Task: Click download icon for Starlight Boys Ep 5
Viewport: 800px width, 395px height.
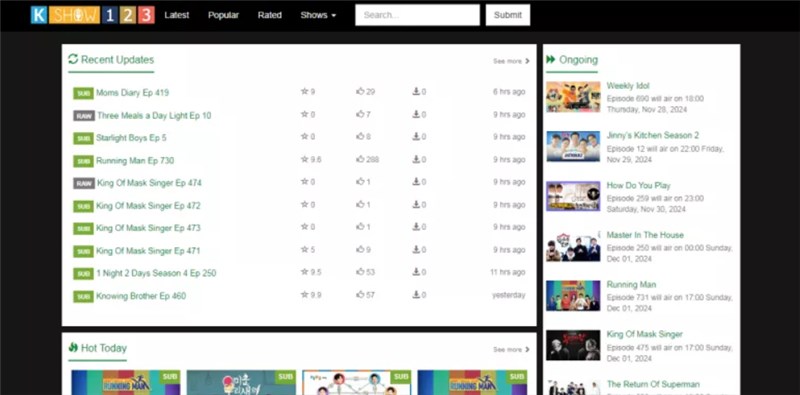Action: click(x=416, y=136)
